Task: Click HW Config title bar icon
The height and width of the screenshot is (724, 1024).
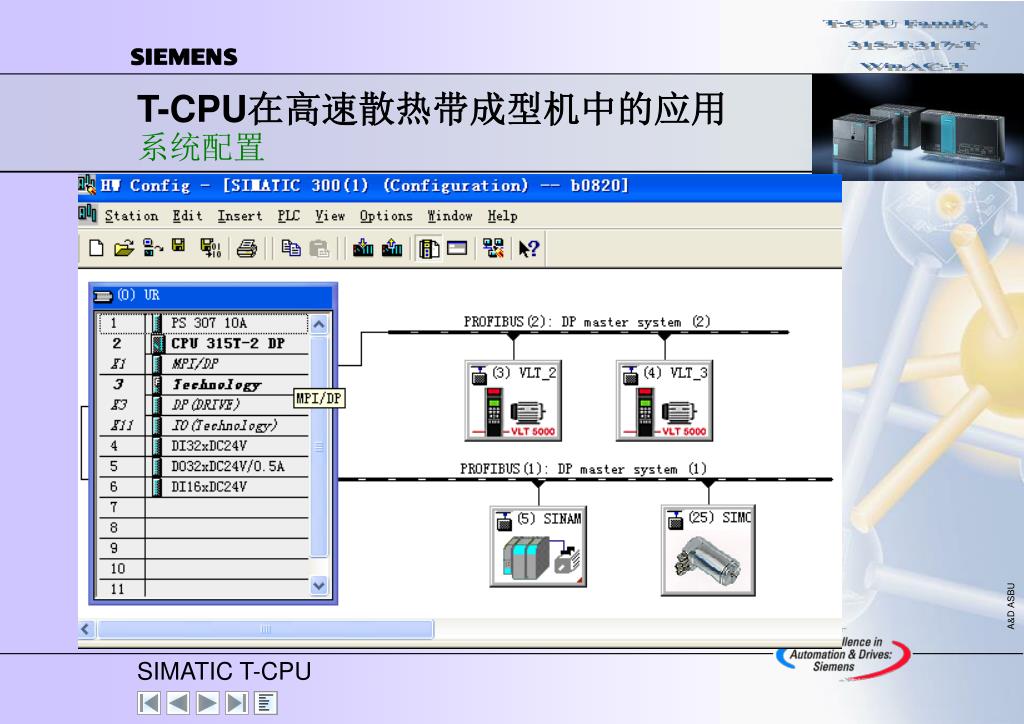Action: (87, 185)
